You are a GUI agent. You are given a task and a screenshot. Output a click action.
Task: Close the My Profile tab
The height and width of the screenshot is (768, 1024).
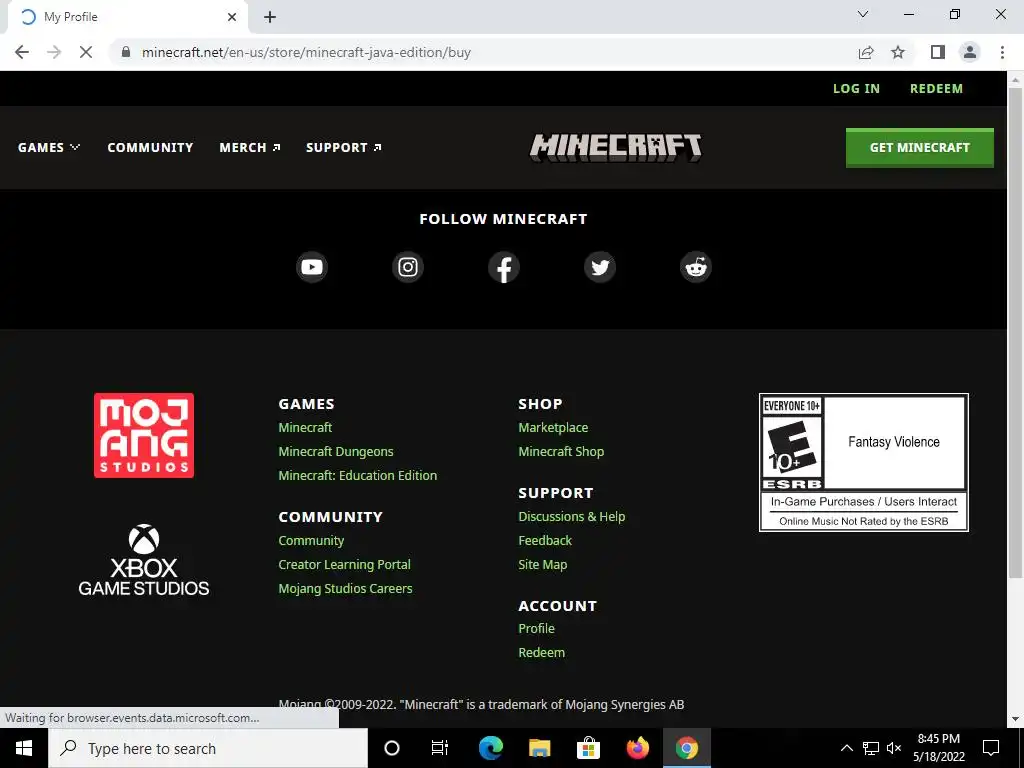click(x=232, y=17)
